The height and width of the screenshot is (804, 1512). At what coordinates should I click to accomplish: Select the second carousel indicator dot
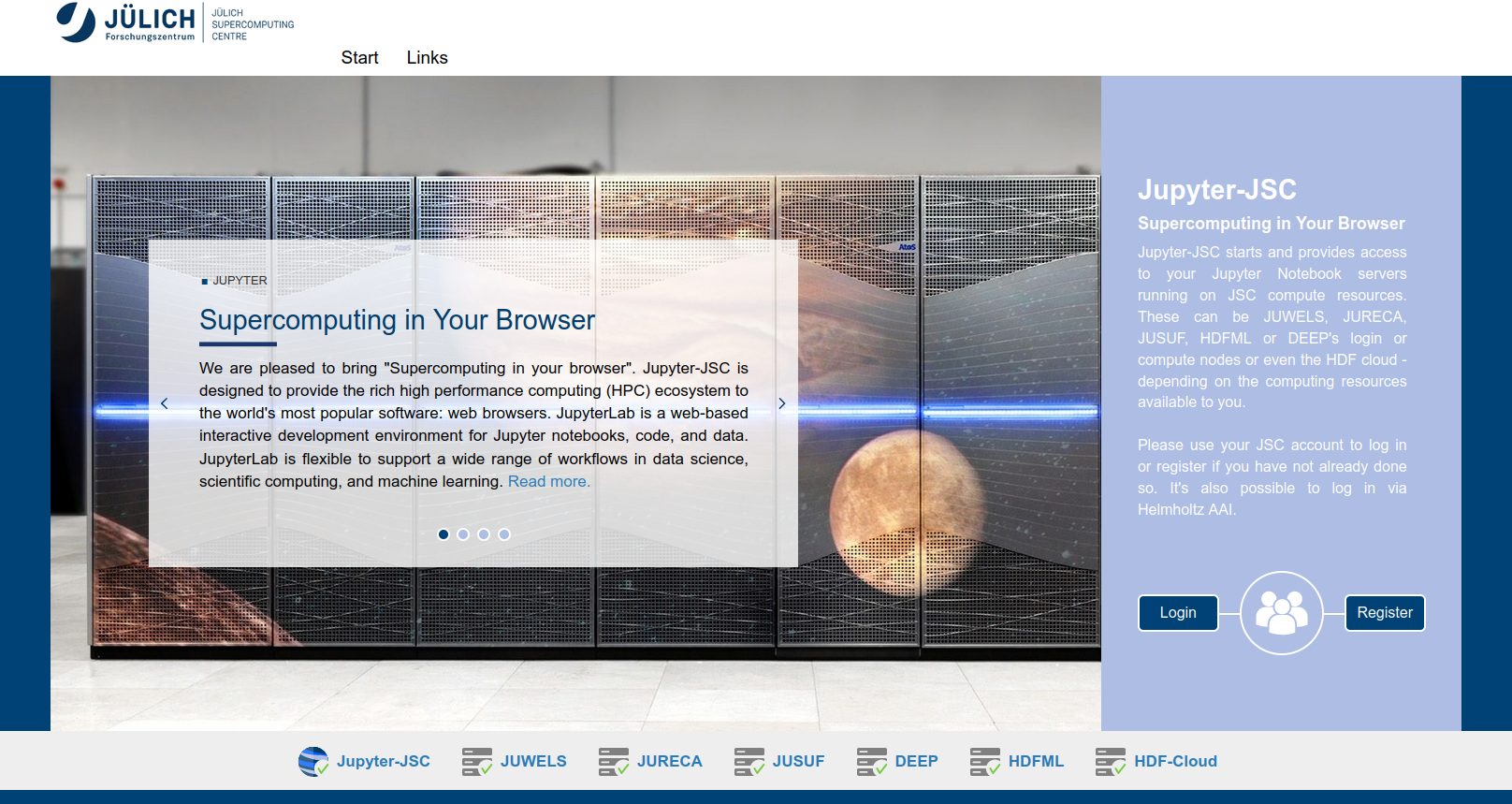click(463, 534)
